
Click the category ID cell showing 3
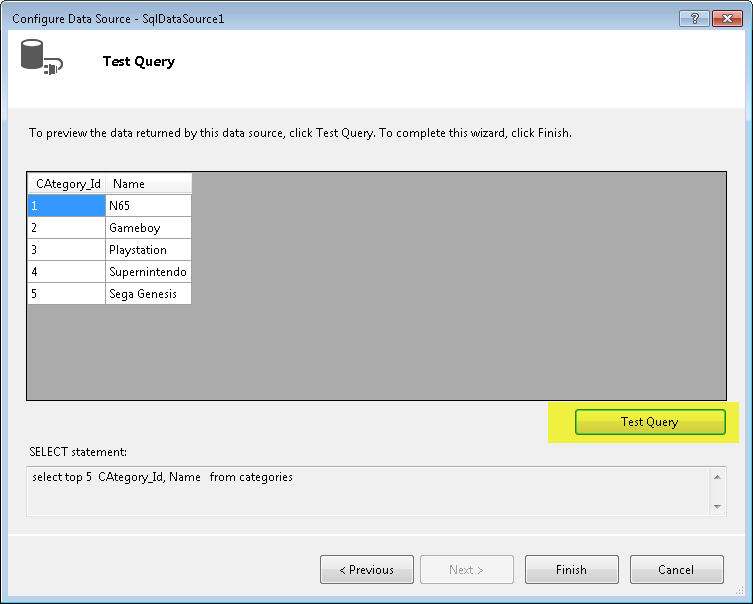point(67,250)
